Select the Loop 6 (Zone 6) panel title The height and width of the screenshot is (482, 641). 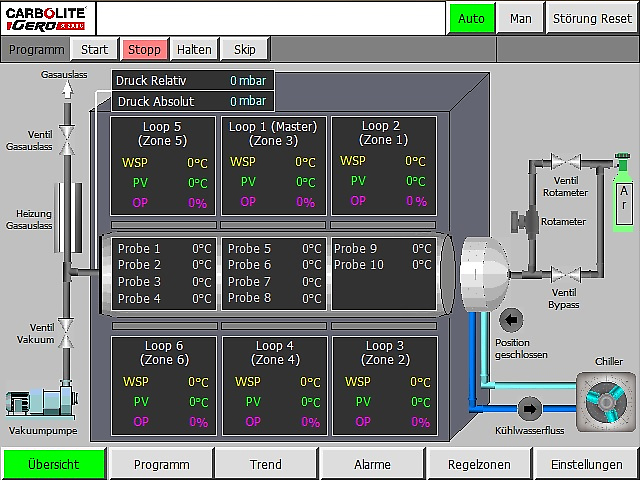(x=164, y=353)
